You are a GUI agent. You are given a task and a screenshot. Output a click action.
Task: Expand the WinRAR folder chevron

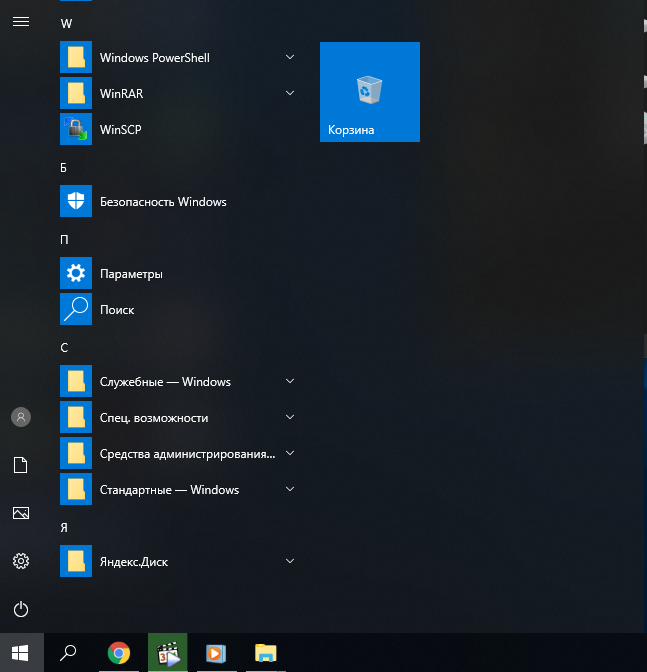(290, 93)
